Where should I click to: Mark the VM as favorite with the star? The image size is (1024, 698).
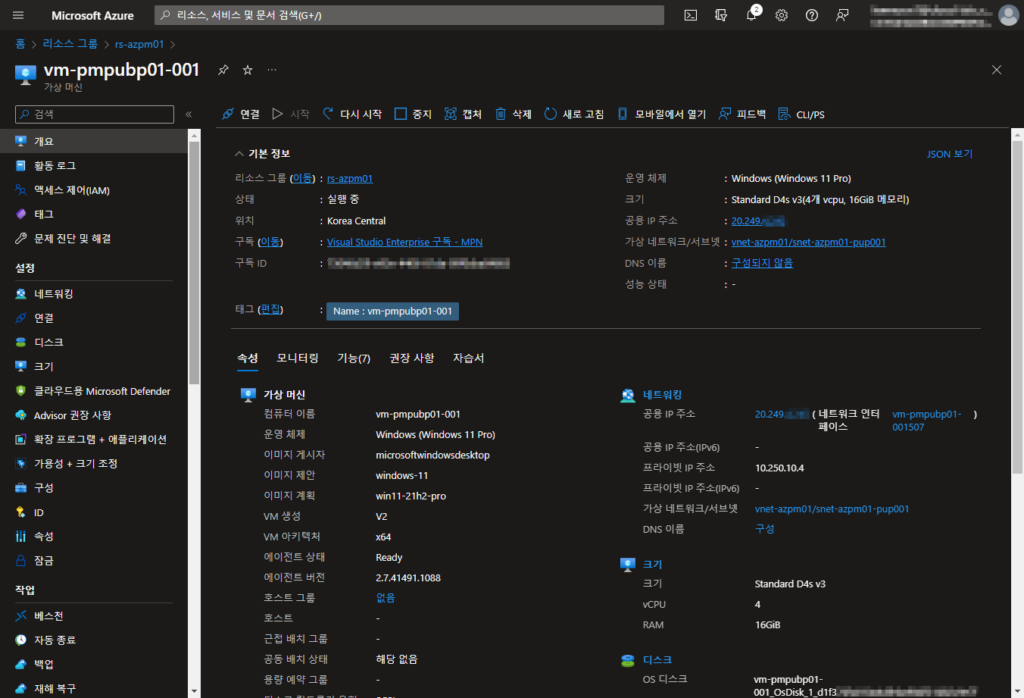(248, 70)
